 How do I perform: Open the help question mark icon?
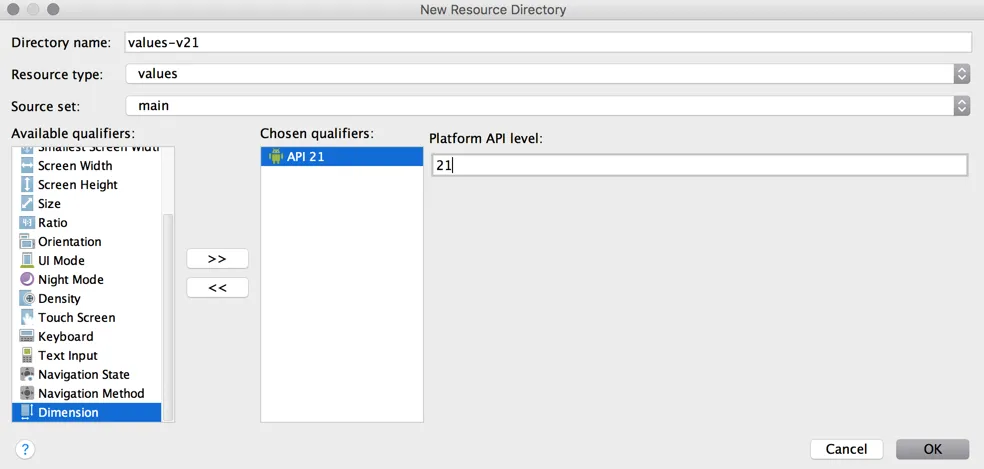coord(26,449)
